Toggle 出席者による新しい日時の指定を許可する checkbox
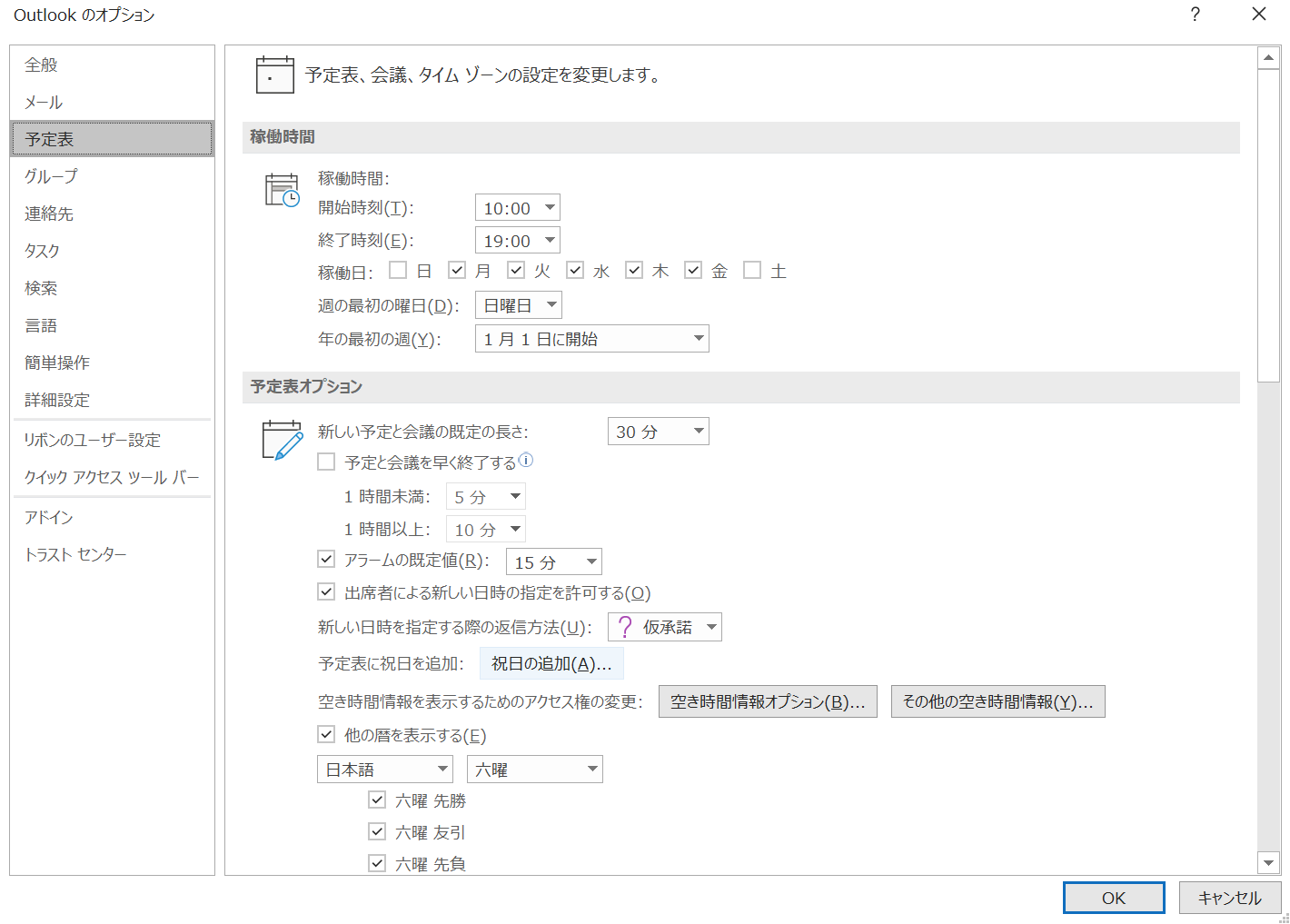The image size is (1290, 924). click(326, 591)
